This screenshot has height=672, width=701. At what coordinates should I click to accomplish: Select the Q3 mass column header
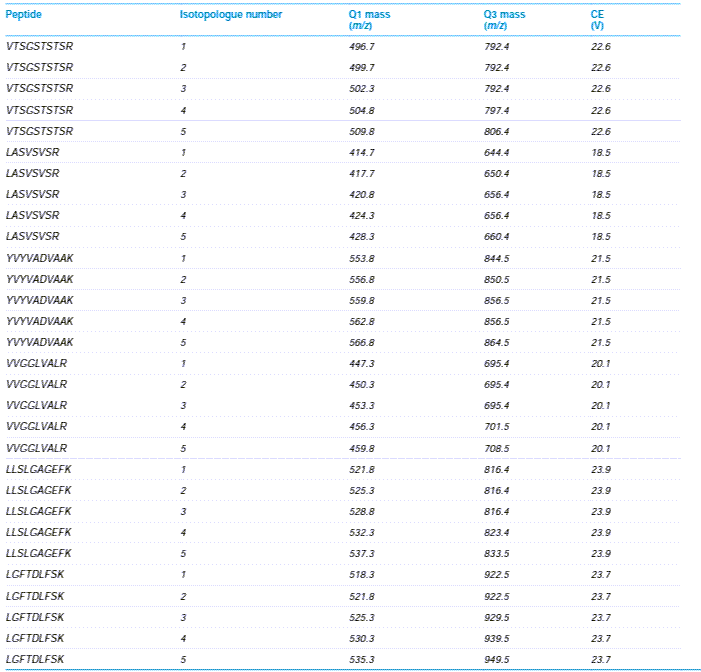[x=502, y=15]
